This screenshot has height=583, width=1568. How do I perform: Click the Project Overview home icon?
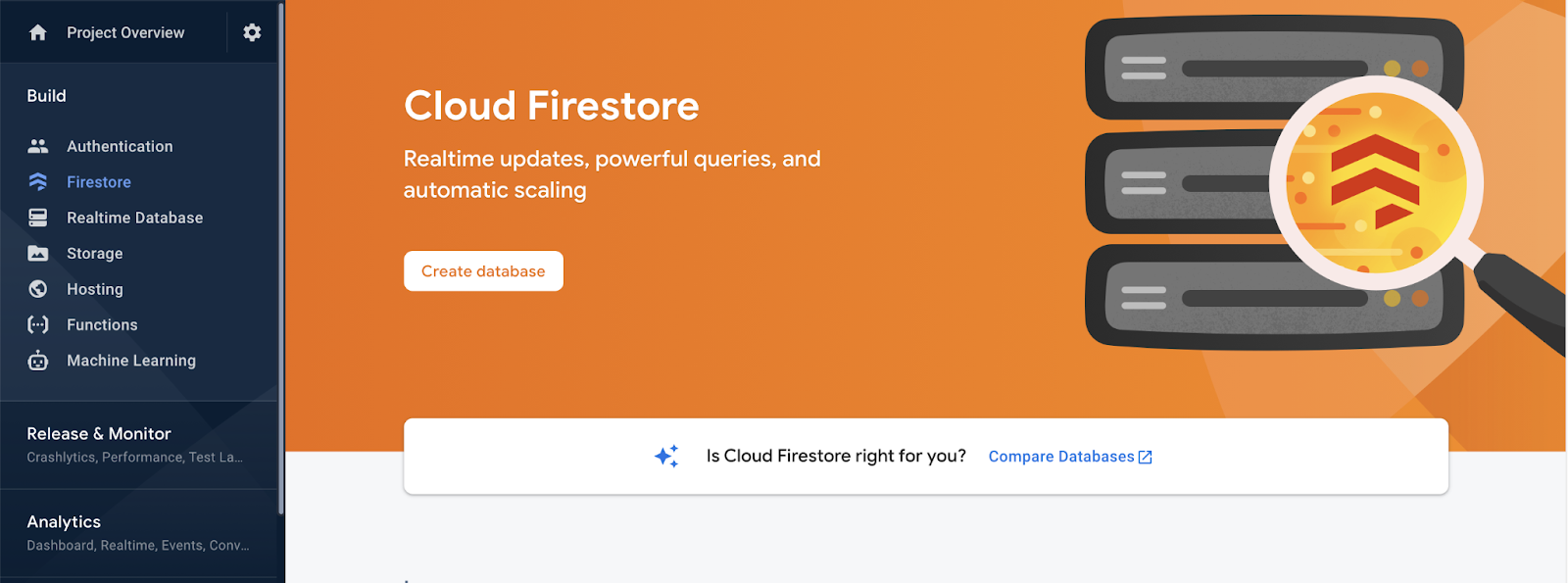38,32
